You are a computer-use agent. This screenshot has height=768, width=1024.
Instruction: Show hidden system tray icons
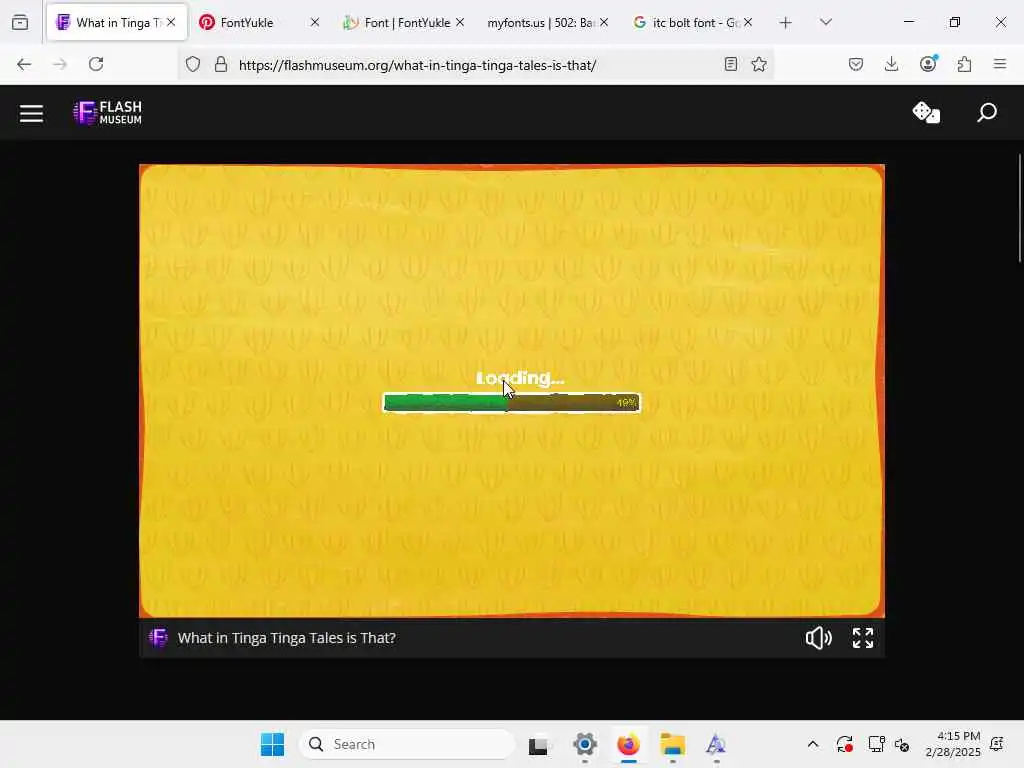click(812, 744)
